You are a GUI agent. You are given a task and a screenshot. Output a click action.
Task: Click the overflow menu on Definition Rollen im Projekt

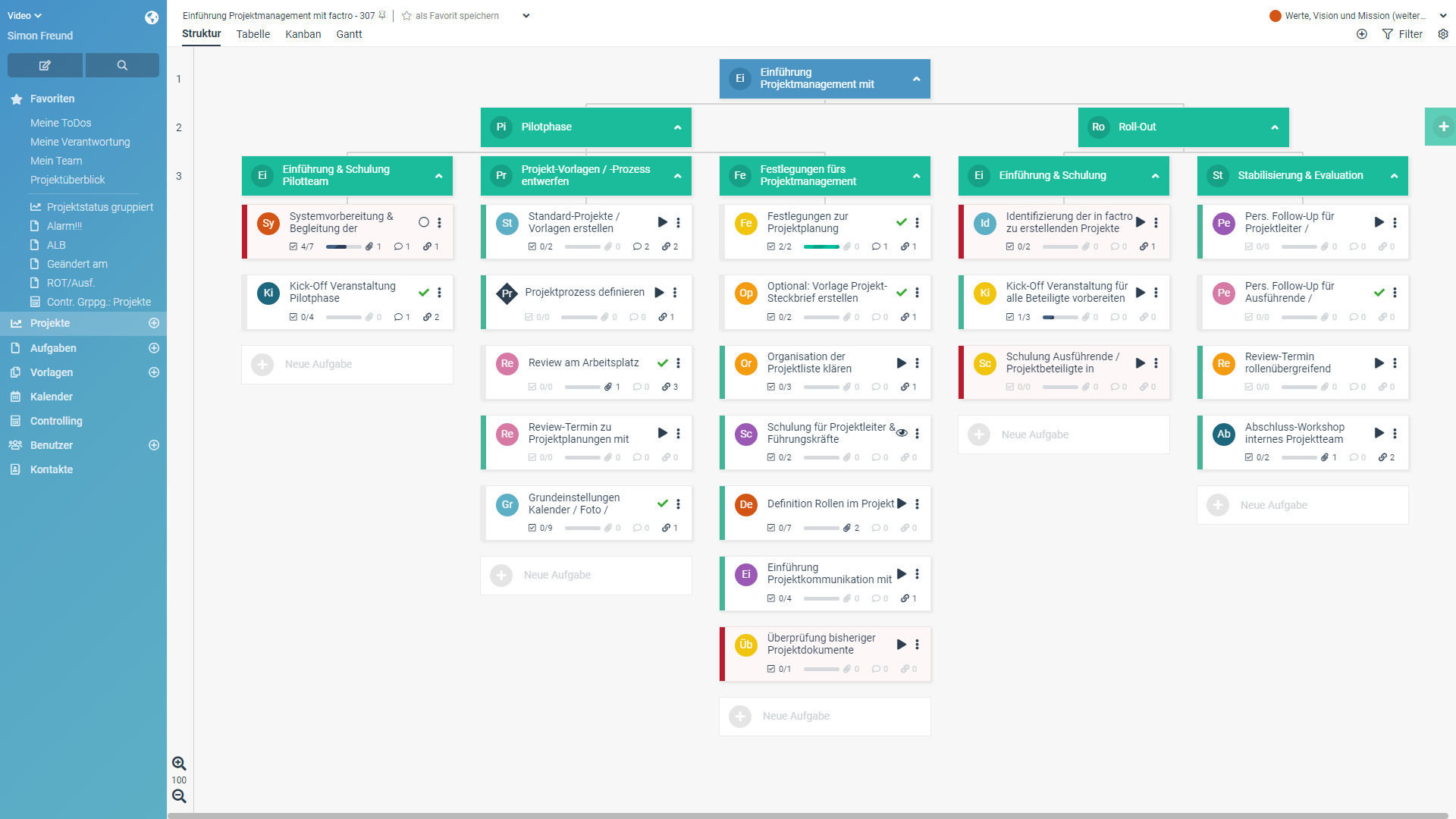click(x=918, y=503)
